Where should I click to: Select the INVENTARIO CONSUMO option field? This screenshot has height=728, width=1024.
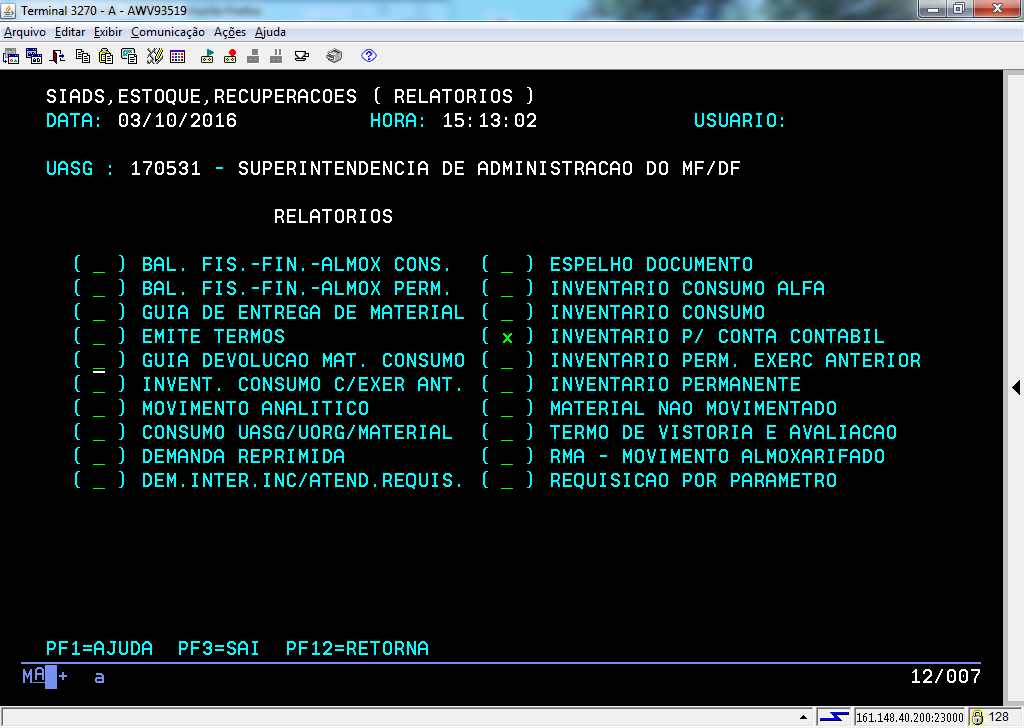coord(507,313)
